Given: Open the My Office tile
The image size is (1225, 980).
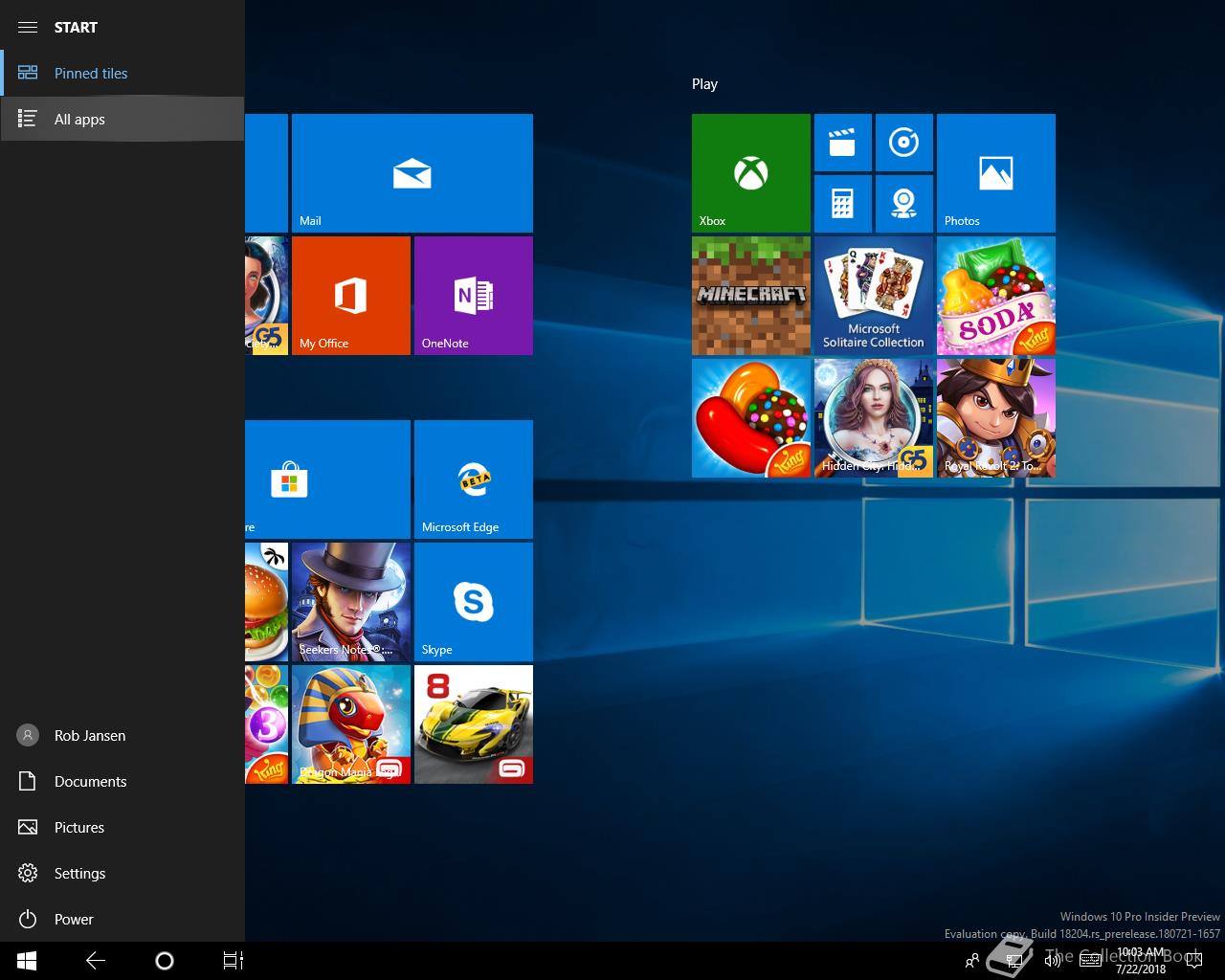Looking at the screenshot, I should (x=350, y=296).
